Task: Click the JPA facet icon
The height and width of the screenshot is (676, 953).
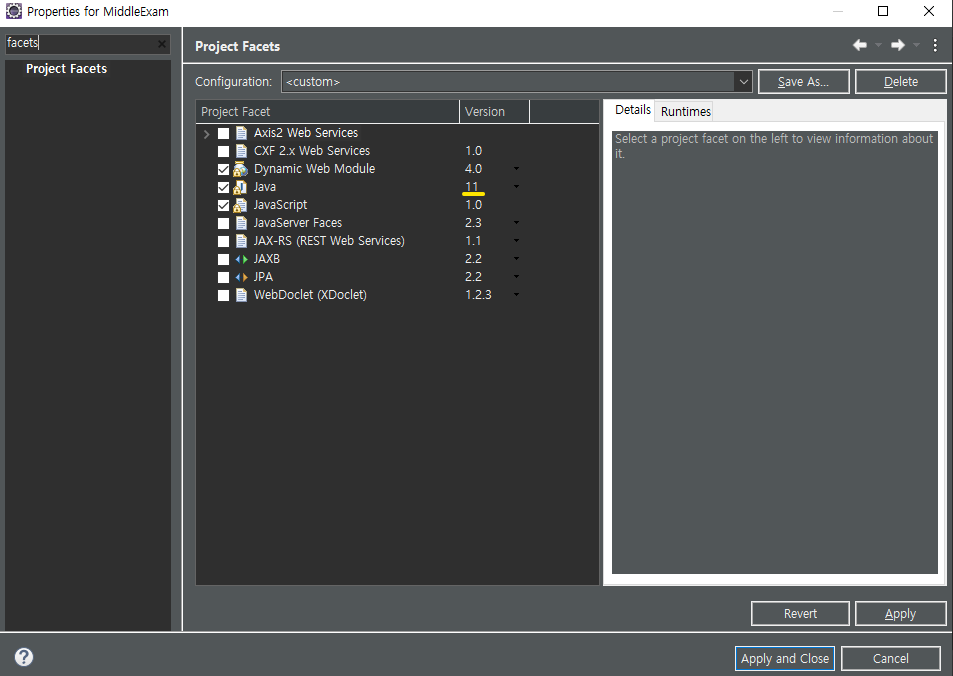Action: point(240,276)
